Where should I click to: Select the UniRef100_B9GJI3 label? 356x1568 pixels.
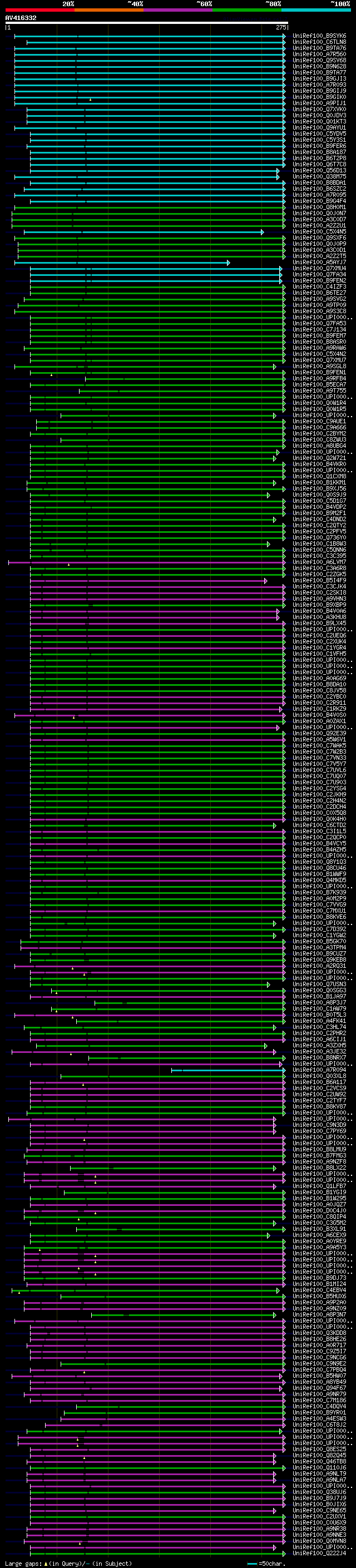pos(319,78)
